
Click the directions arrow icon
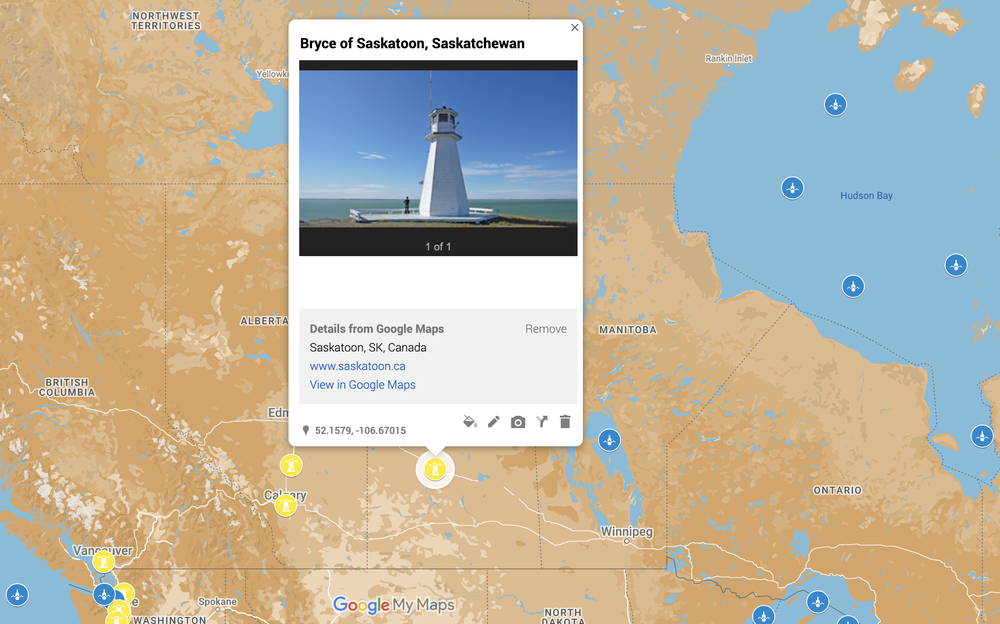pos(541,422)
